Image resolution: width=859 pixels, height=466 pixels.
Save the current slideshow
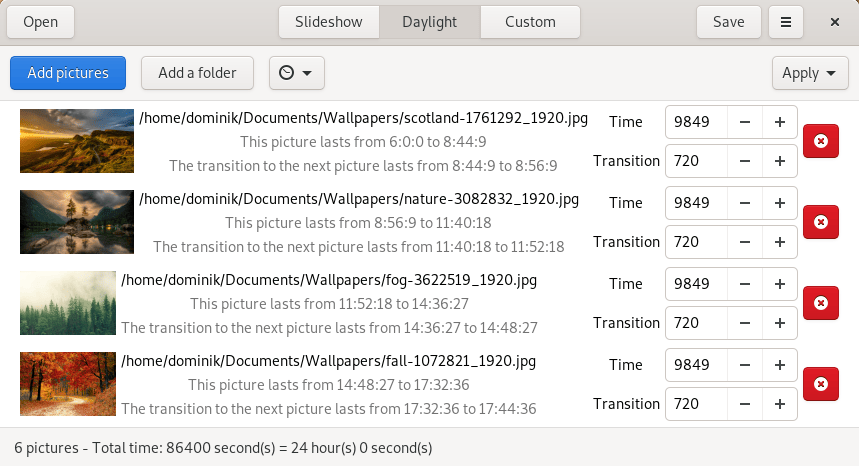[728, 22]
